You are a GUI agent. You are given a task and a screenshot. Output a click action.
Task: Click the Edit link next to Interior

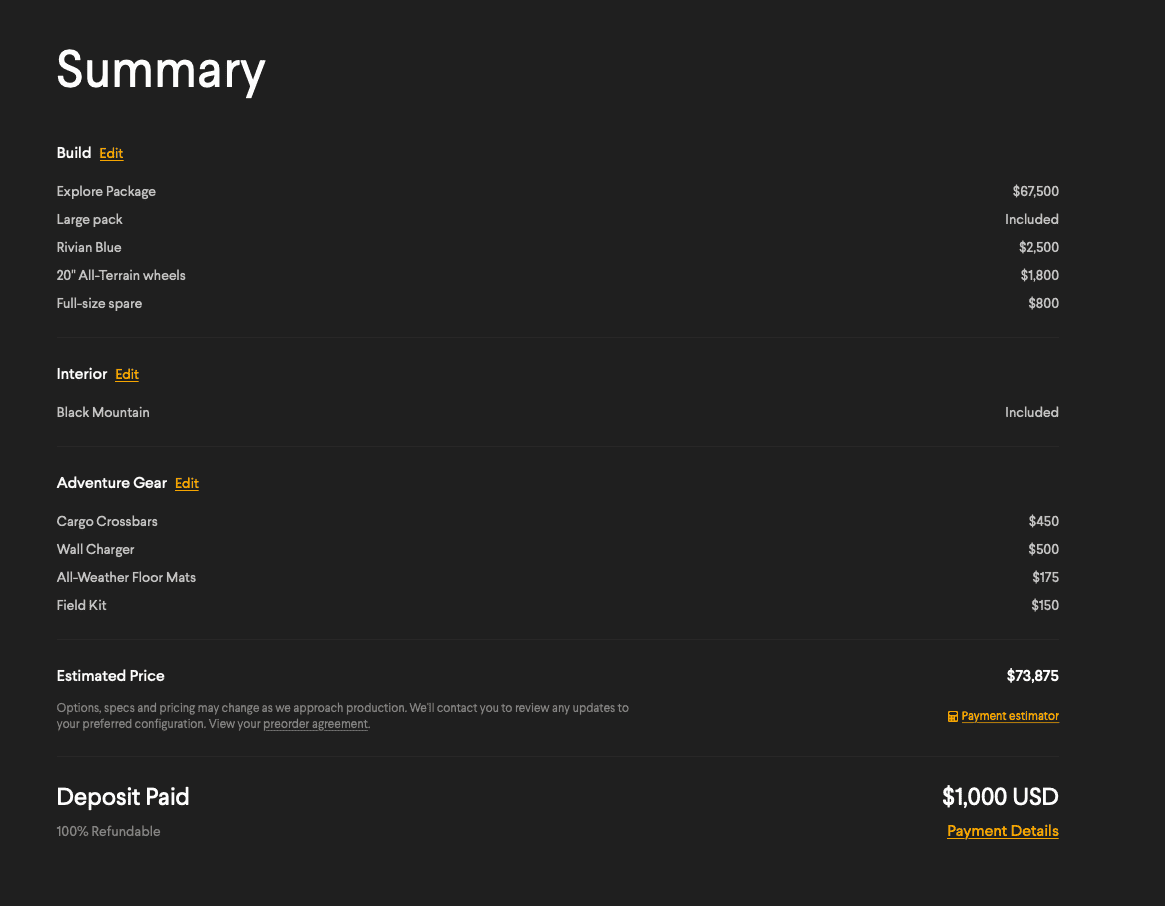[x=127, y=374]
